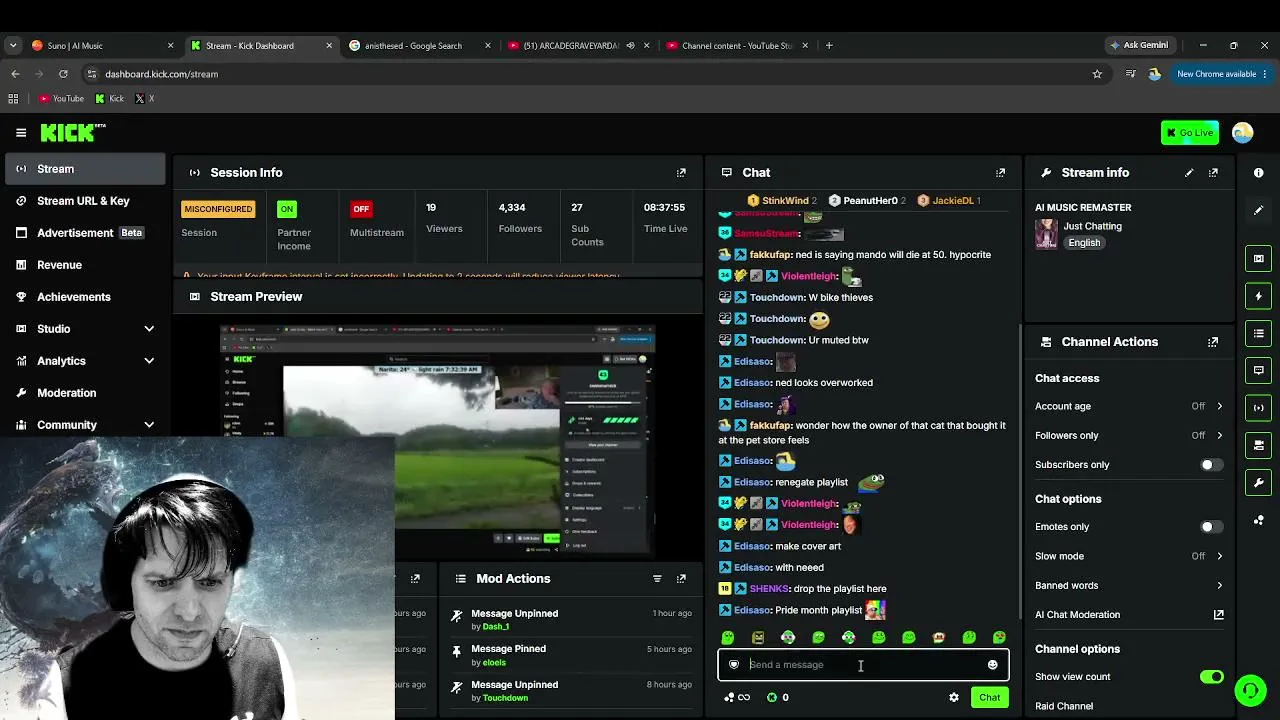Click Raid Channel option
1280x720 pixels.
pyautogui.click(x=1064, y=706)
